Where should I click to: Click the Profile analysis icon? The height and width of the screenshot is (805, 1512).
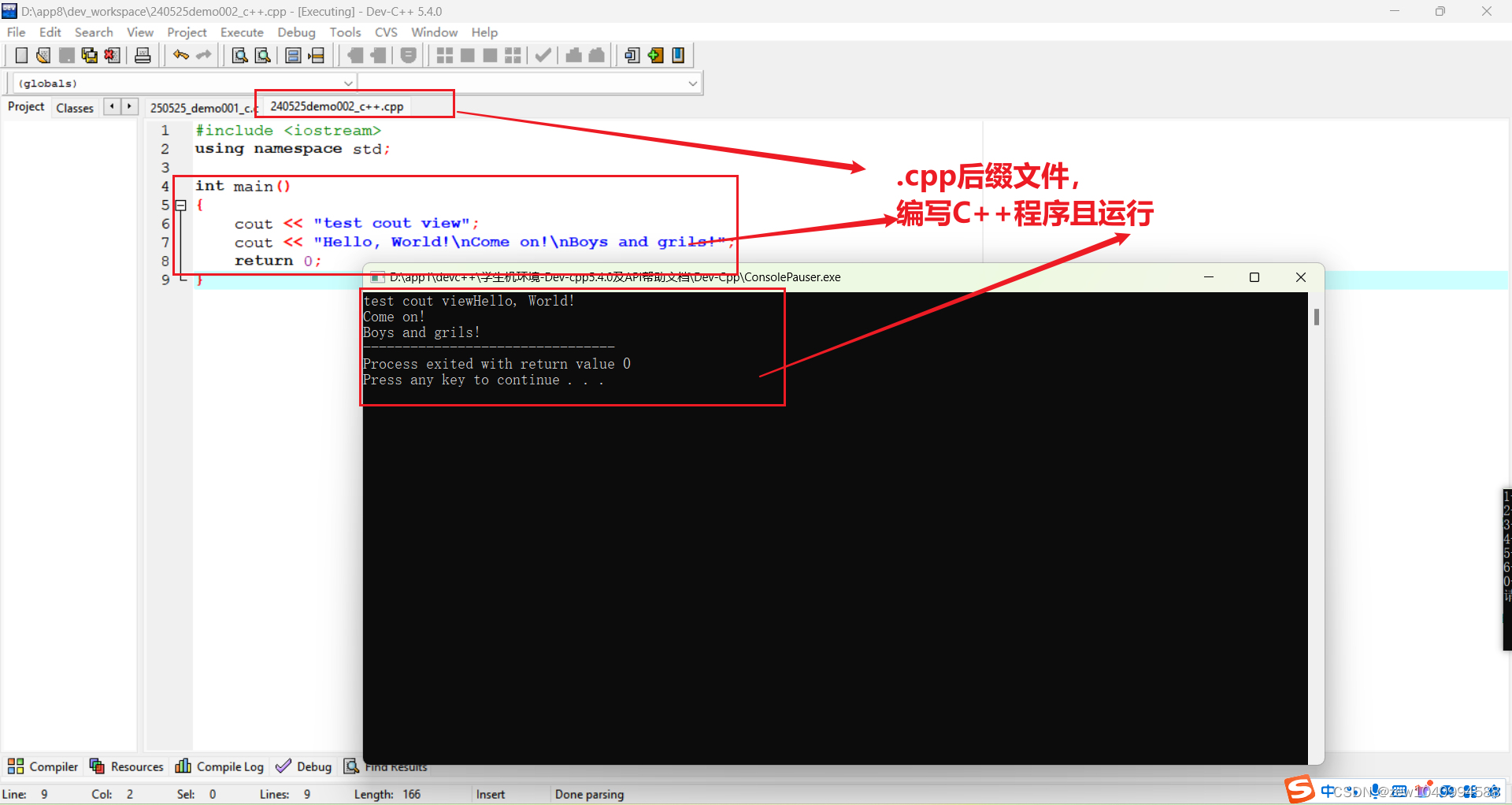click(574, 55)
